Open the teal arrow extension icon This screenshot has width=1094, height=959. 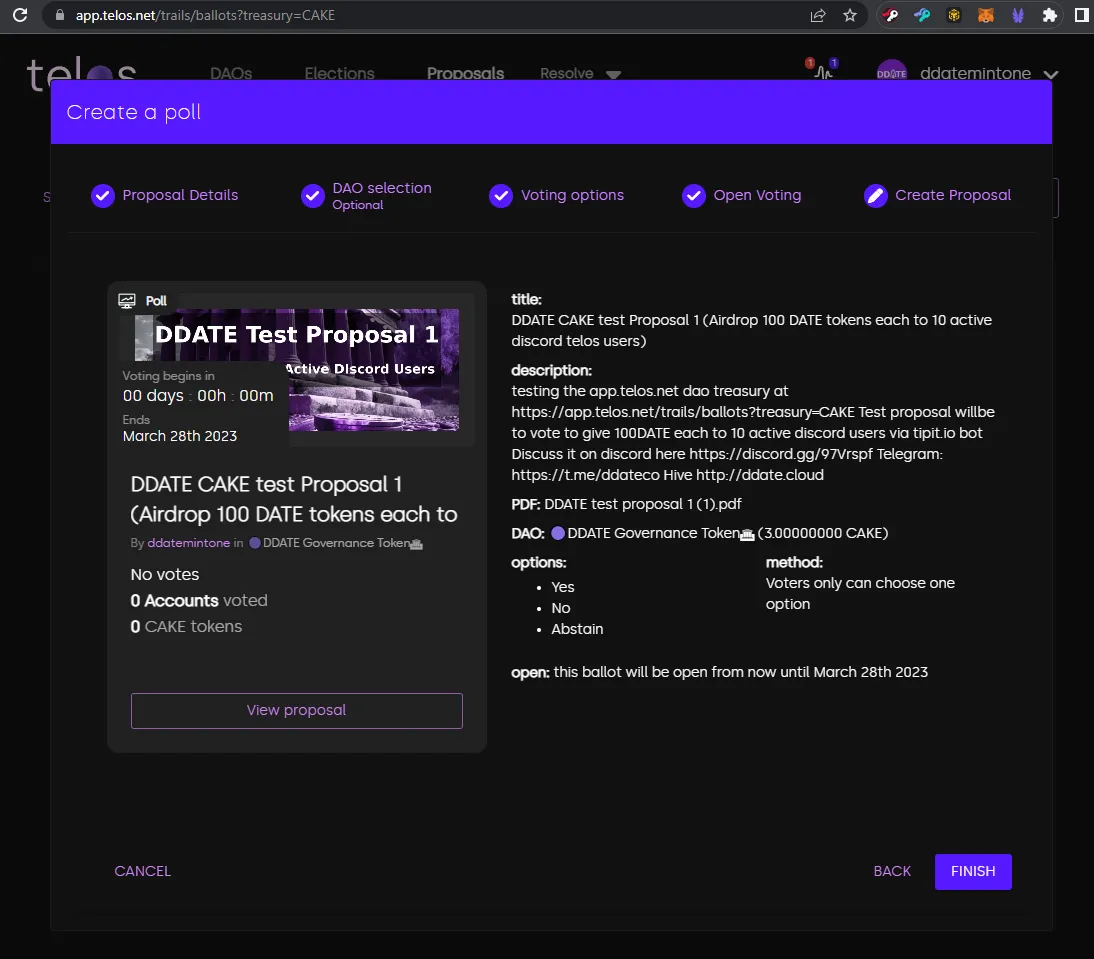922,15
